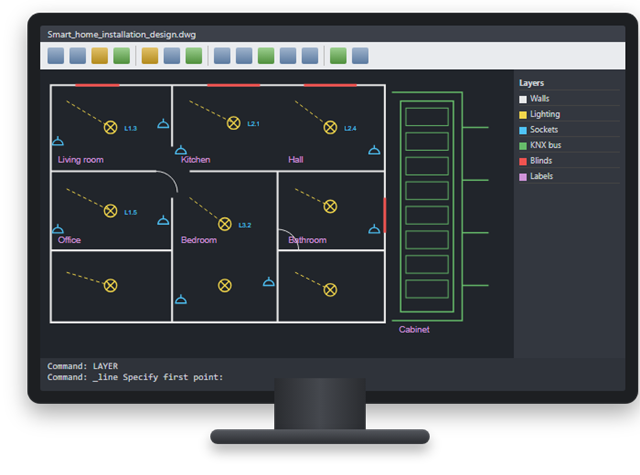Click the 'Hall' room label
Screen dimensions: 640x475
click(296, 160)
